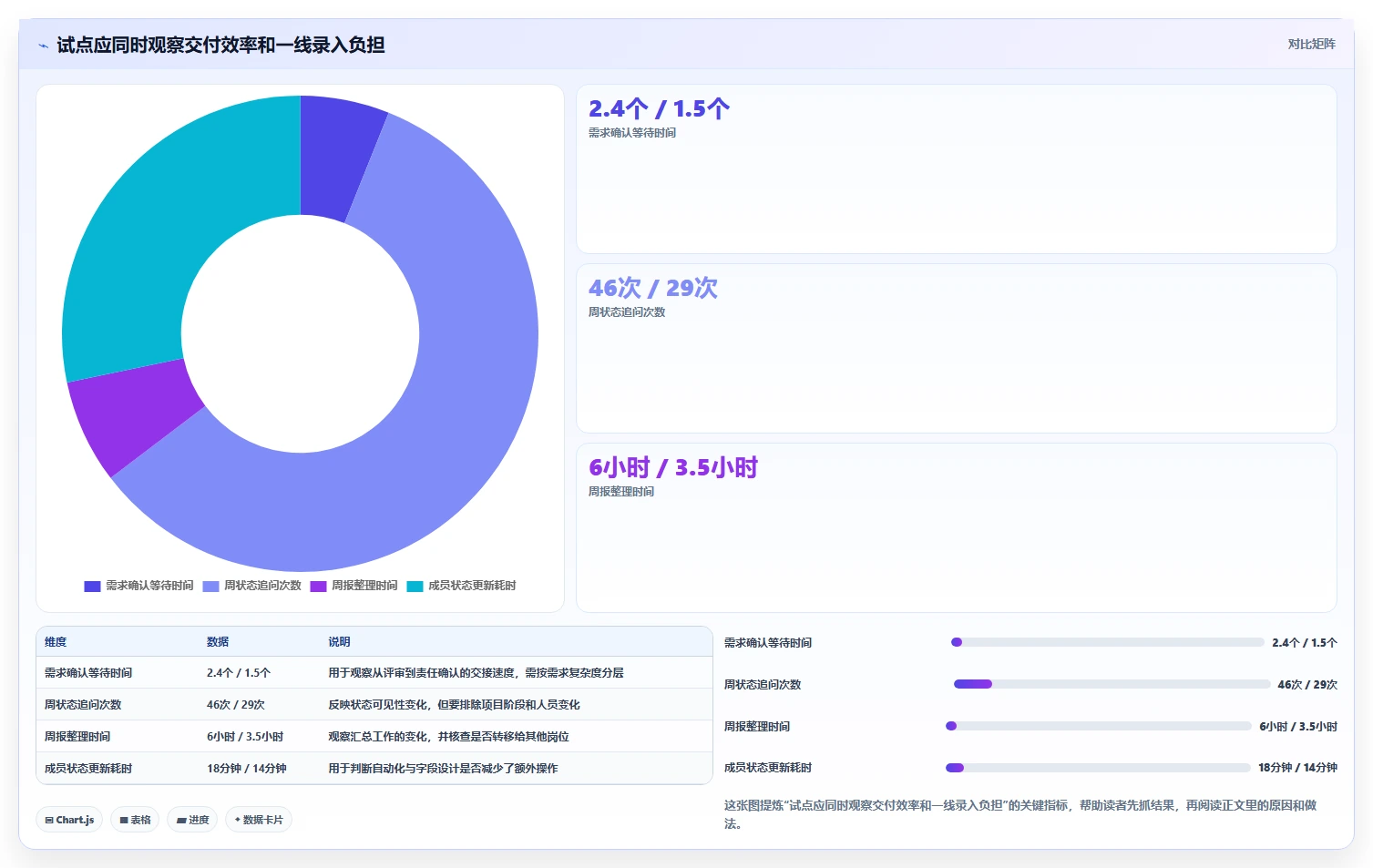1373x868 pixels.
Task: Click the 数据卡片 chip
Action: click(259, 820)
